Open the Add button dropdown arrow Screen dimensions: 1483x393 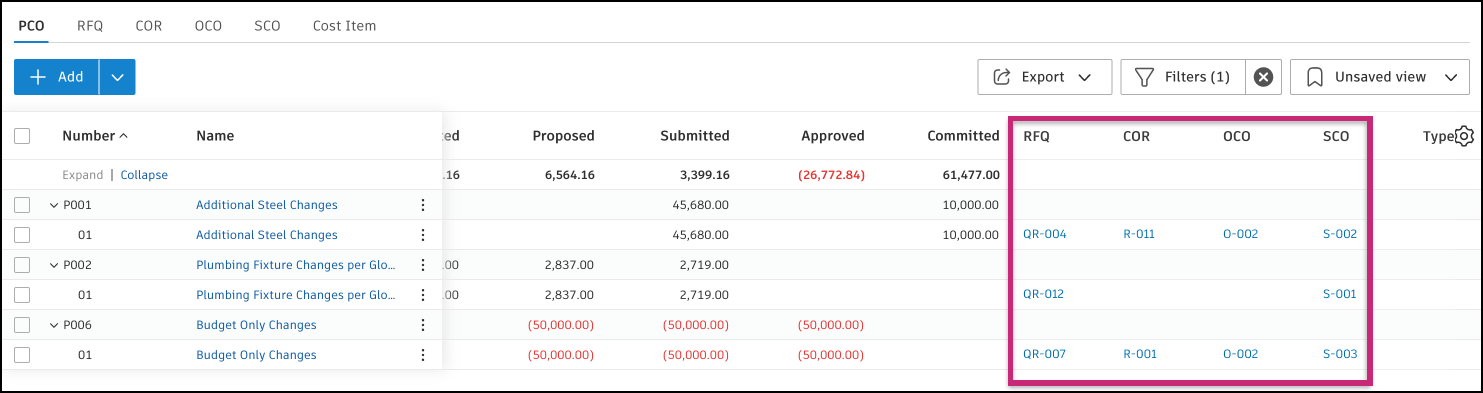(117, 77)
